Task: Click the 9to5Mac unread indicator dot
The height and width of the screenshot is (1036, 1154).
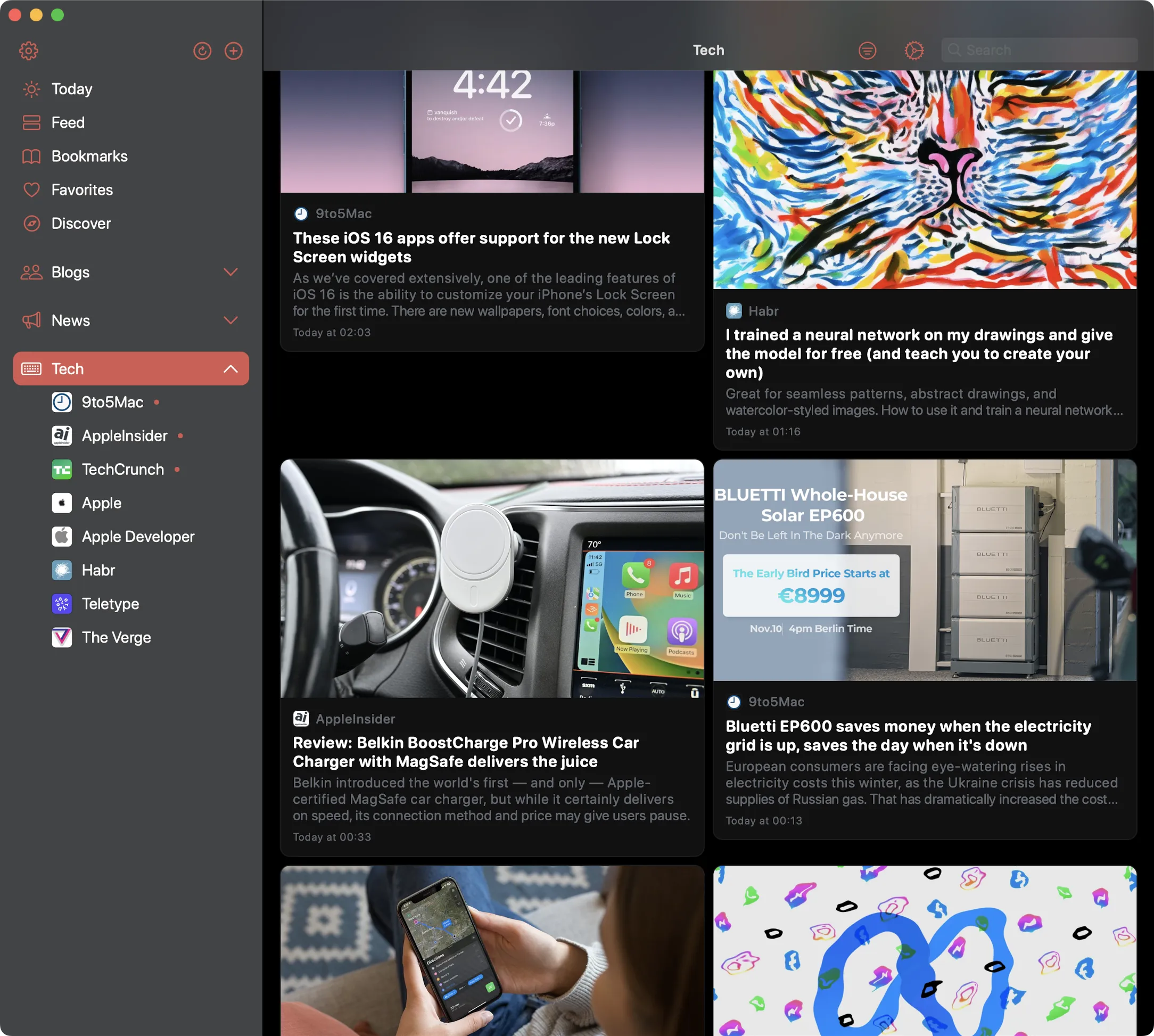Action: point(156,402)
